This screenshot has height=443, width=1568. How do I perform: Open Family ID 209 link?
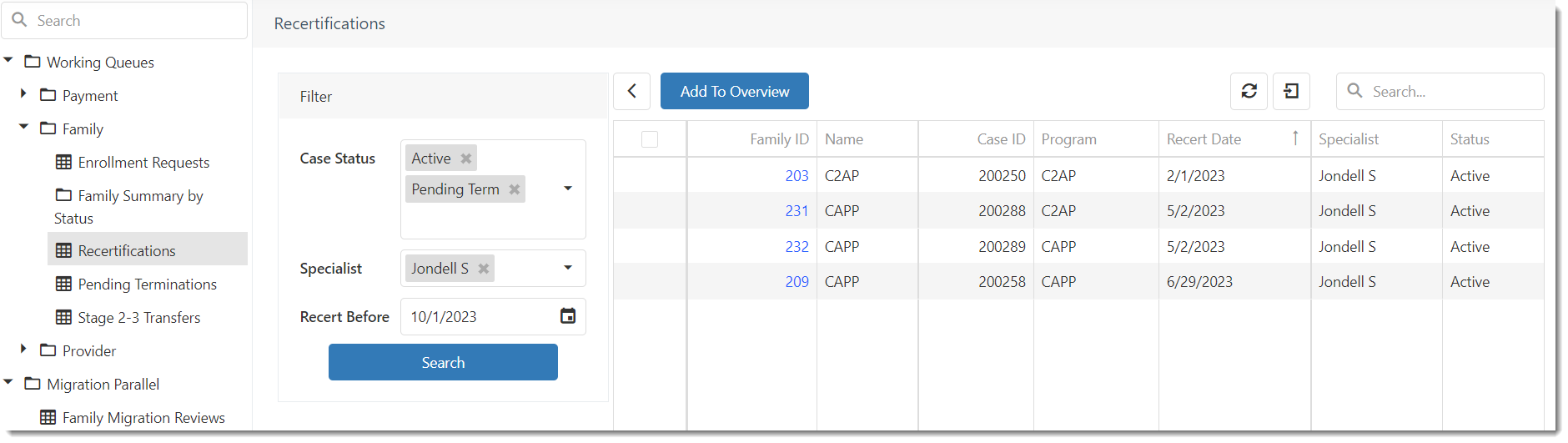click(x=797, y=282)
